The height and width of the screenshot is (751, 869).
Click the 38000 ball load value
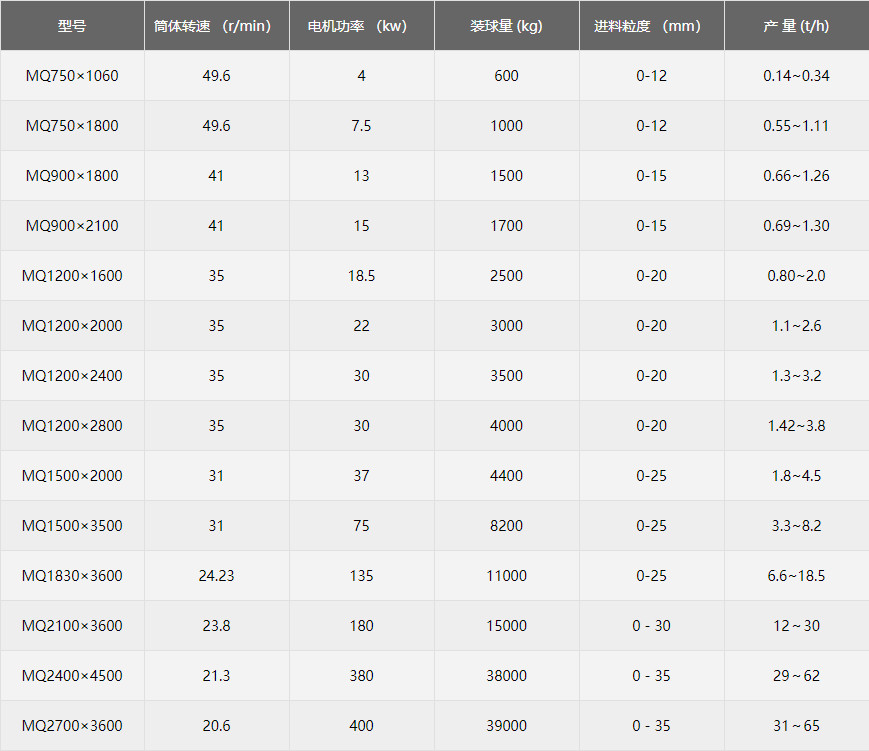pos(506,676)
